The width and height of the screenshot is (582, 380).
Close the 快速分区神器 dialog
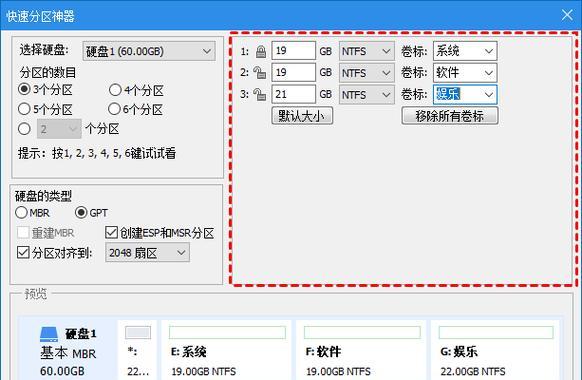click(x=567, y=15)
